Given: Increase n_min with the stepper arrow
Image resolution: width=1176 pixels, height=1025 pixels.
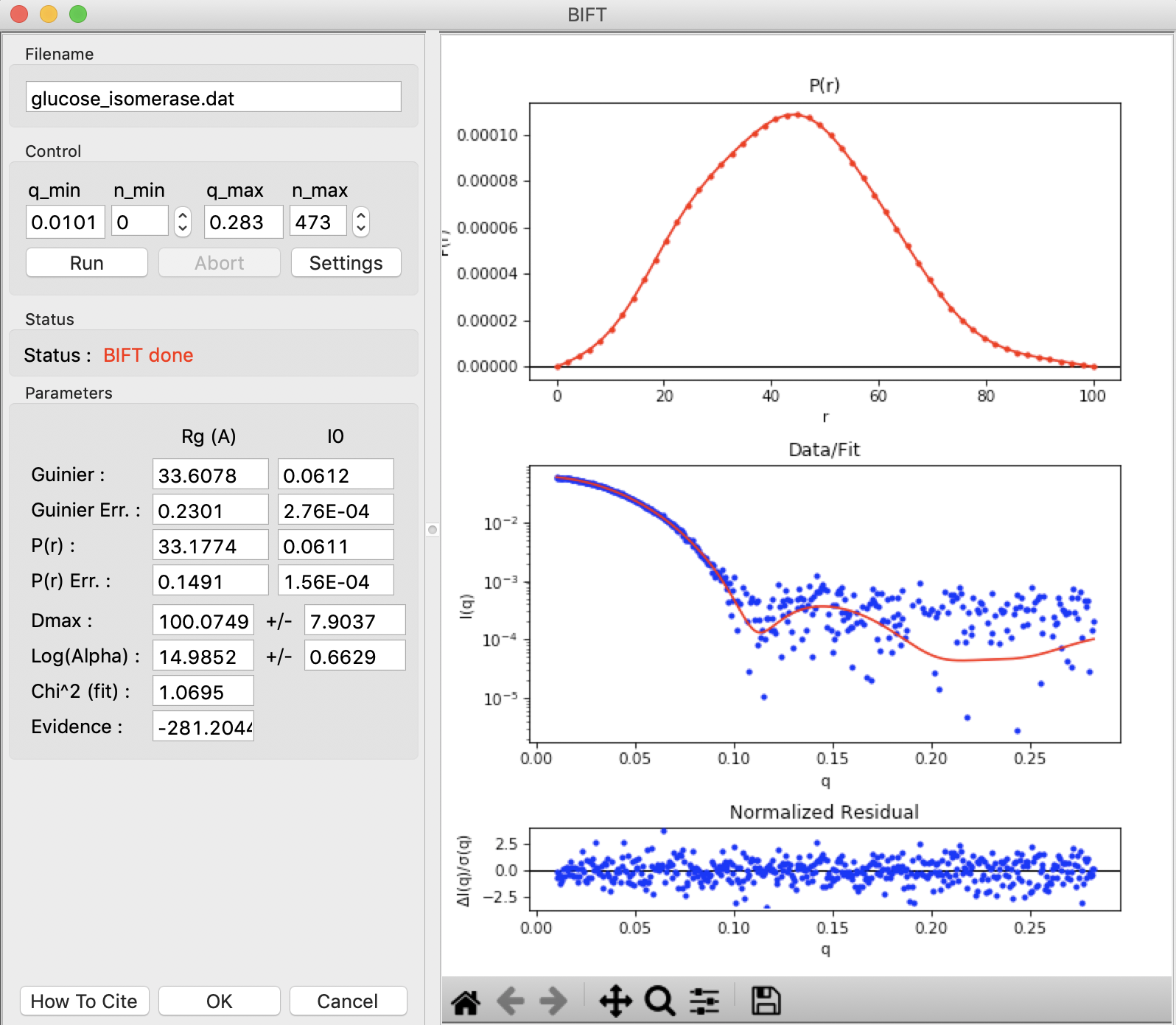Looking at the screenshot, I should [183, 215].
